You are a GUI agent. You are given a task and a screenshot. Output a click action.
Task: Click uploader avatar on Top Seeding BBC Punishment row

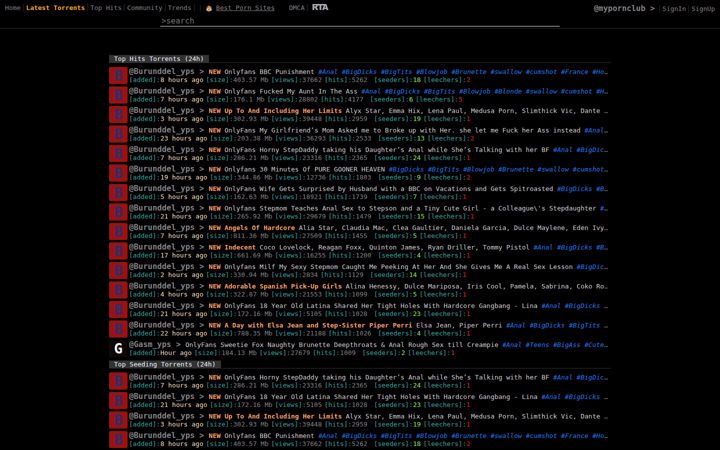(118, 439)
